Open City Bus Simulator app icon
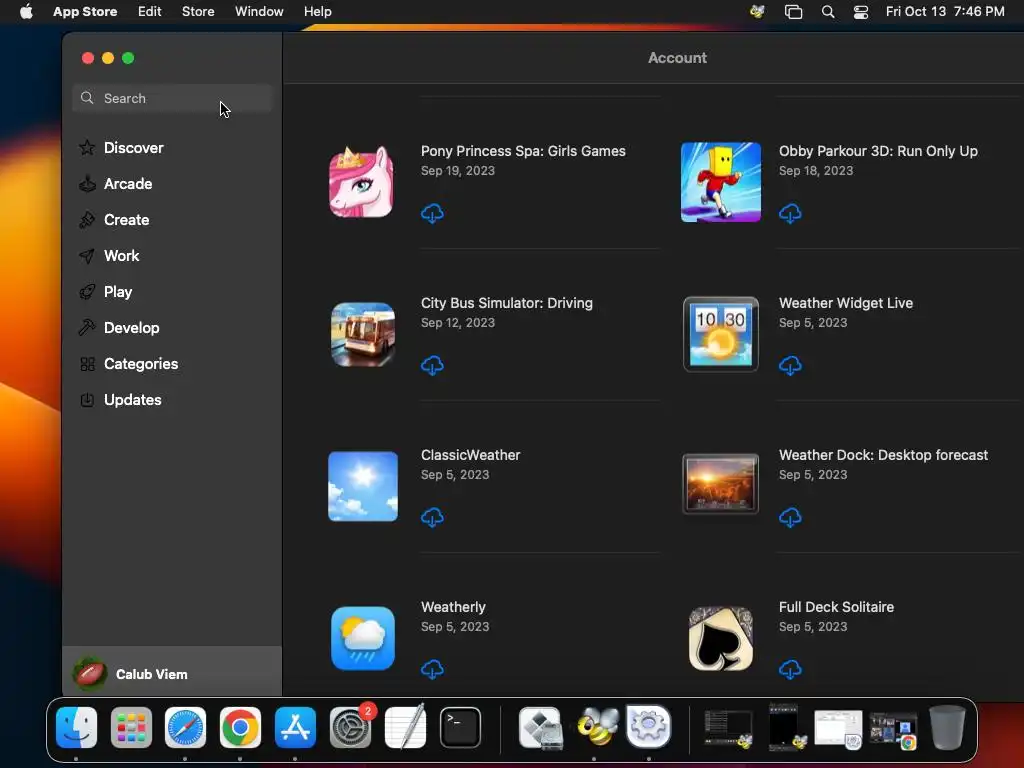This screenshot has width=1024, height=768. [363, 334]
